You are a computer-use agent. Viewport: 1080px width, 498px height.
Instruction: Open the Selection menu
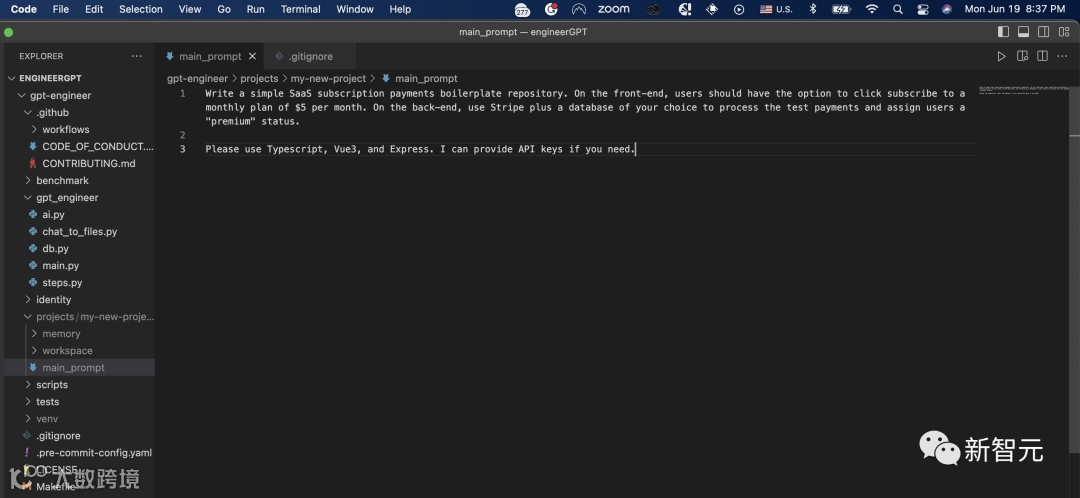(141, 9)
